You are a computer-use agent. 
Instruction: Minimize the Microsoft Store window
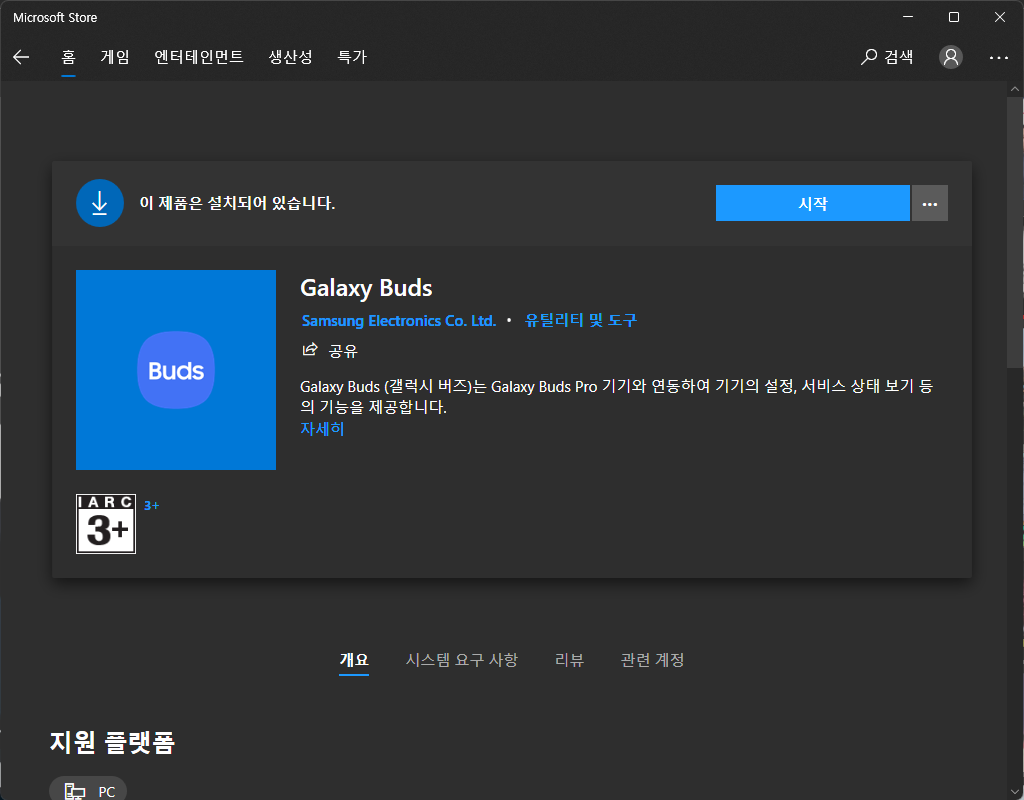[908, 17]
